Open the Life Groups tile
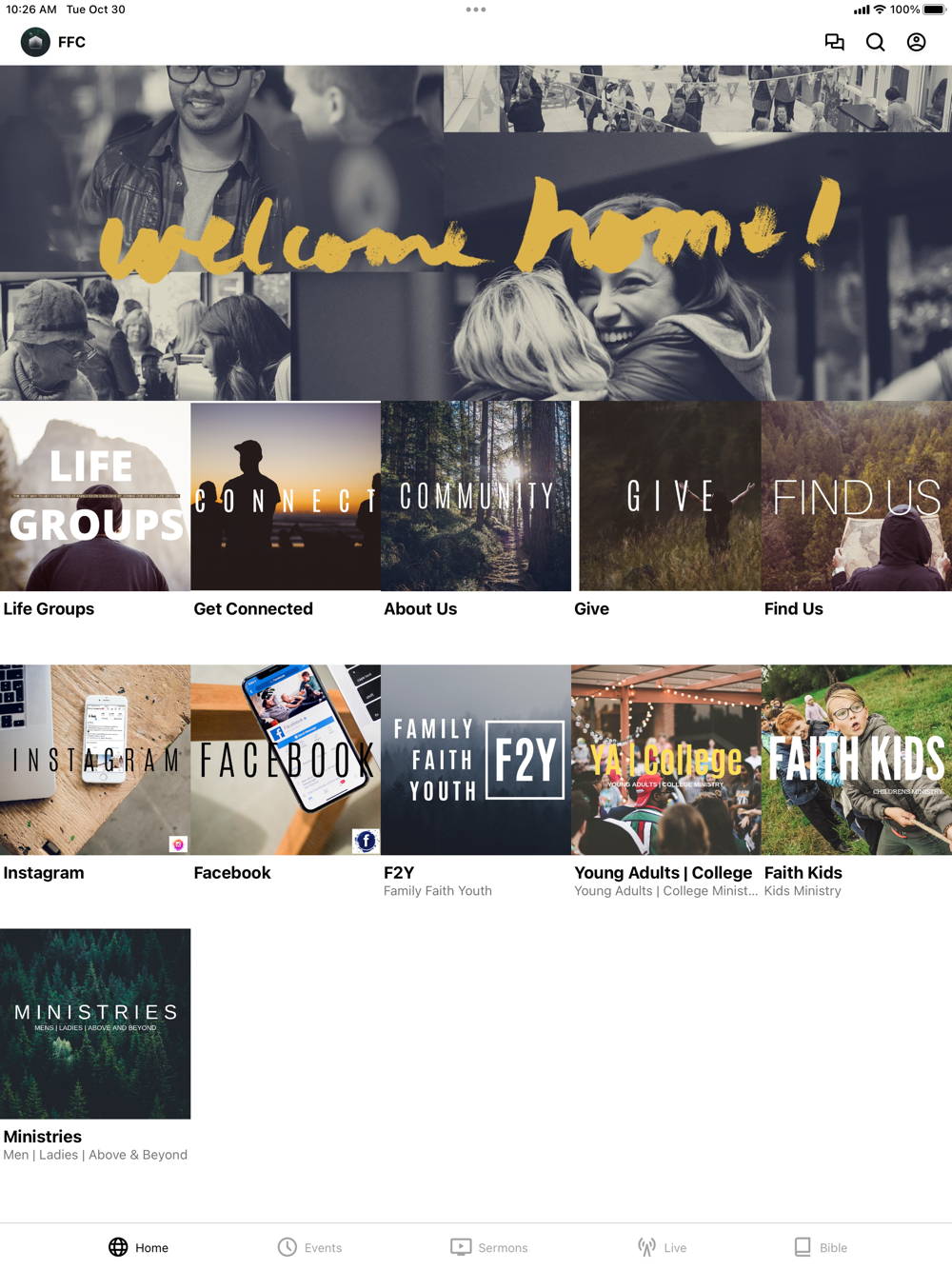 pyautogui.click(x=95, y=496)
